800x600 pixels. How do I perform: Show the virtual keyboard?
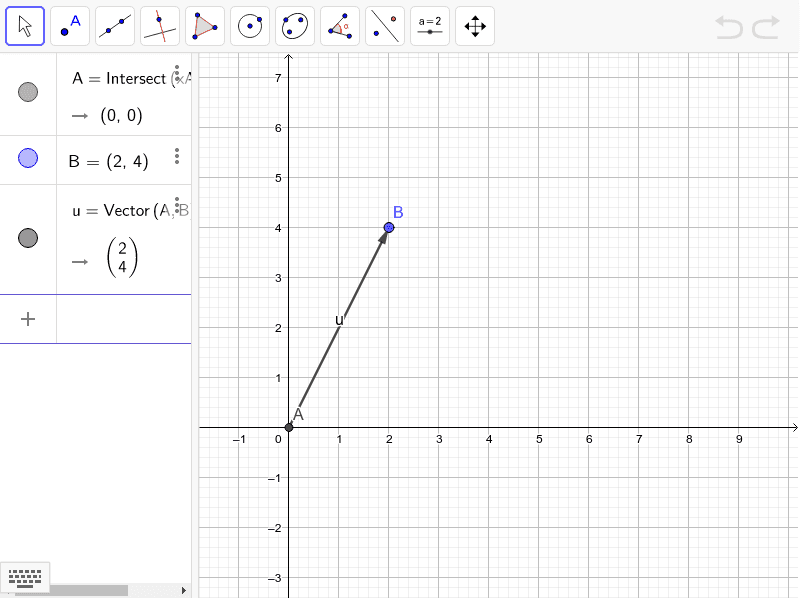coord(24,578)
